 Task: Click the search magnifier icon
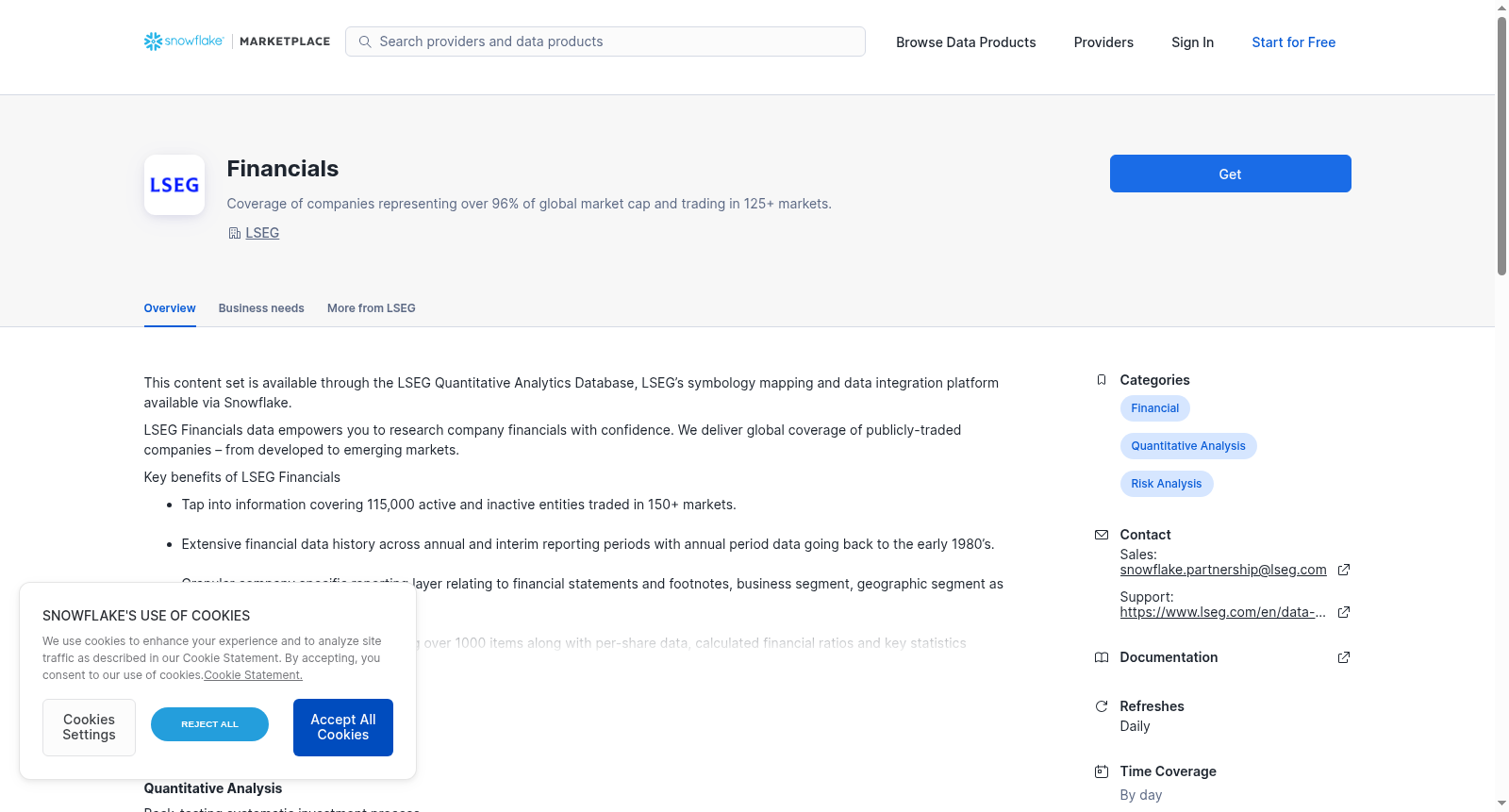click(365, 41)
